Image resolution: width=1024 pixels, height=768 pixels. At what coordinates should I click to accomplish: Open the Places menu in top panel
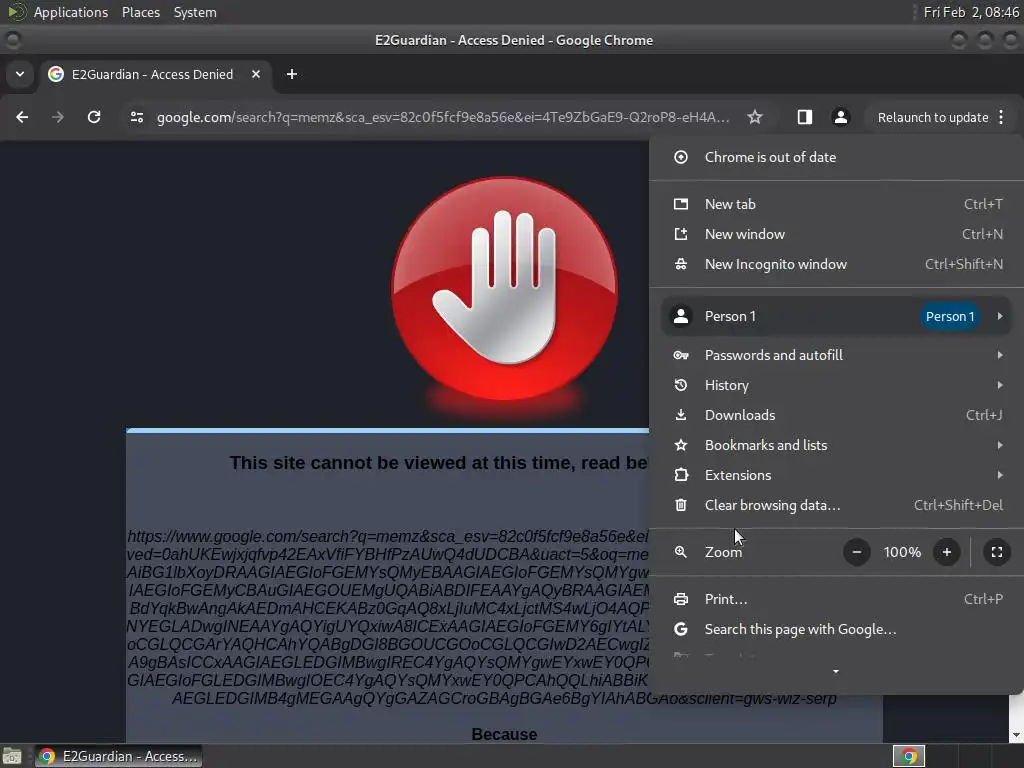click(x=141, y=12)
